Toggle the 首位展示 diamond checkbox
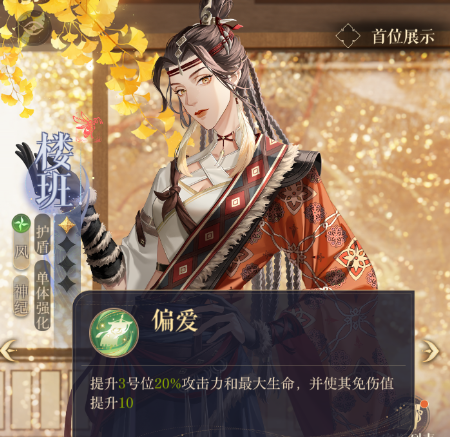Viewport: 450px width, 437px height. [x=348, y=36]
